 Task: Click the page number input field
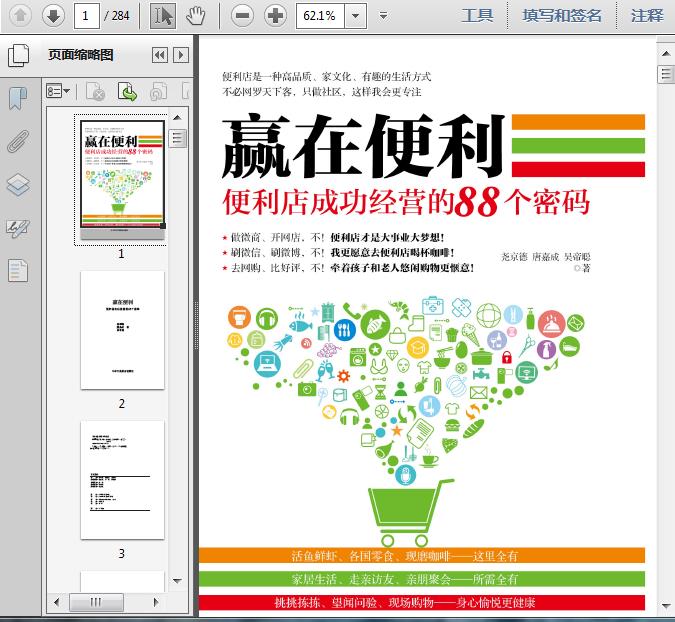tap(89, 15)
